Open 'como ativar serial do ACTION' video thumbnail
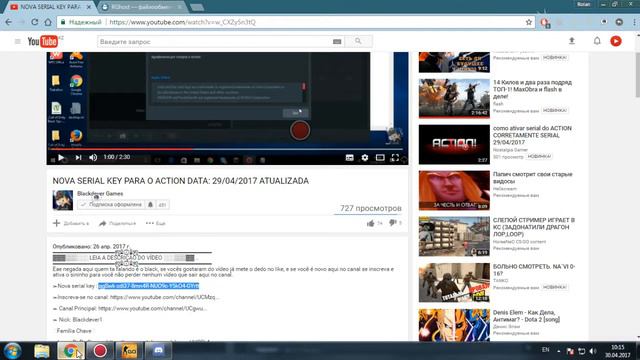 (x=454, y=144)
